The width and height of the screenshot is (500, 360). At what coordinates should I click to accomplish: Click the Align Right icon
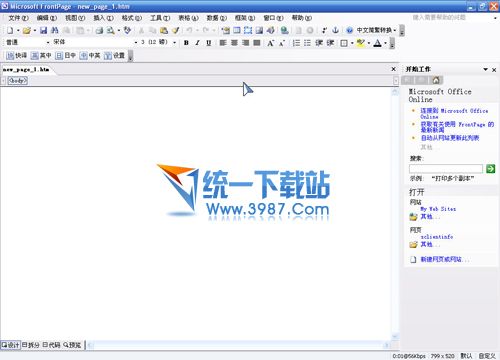tap(246, 43)
